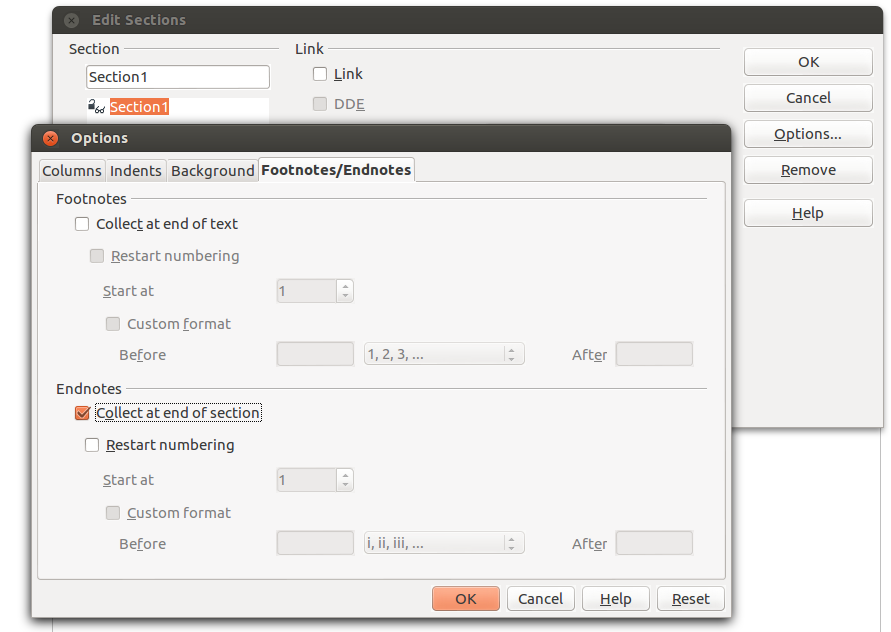891x632 pixels.
Task: Click footnotes Start at spinner arrows
Action: [x=345, y=291]
